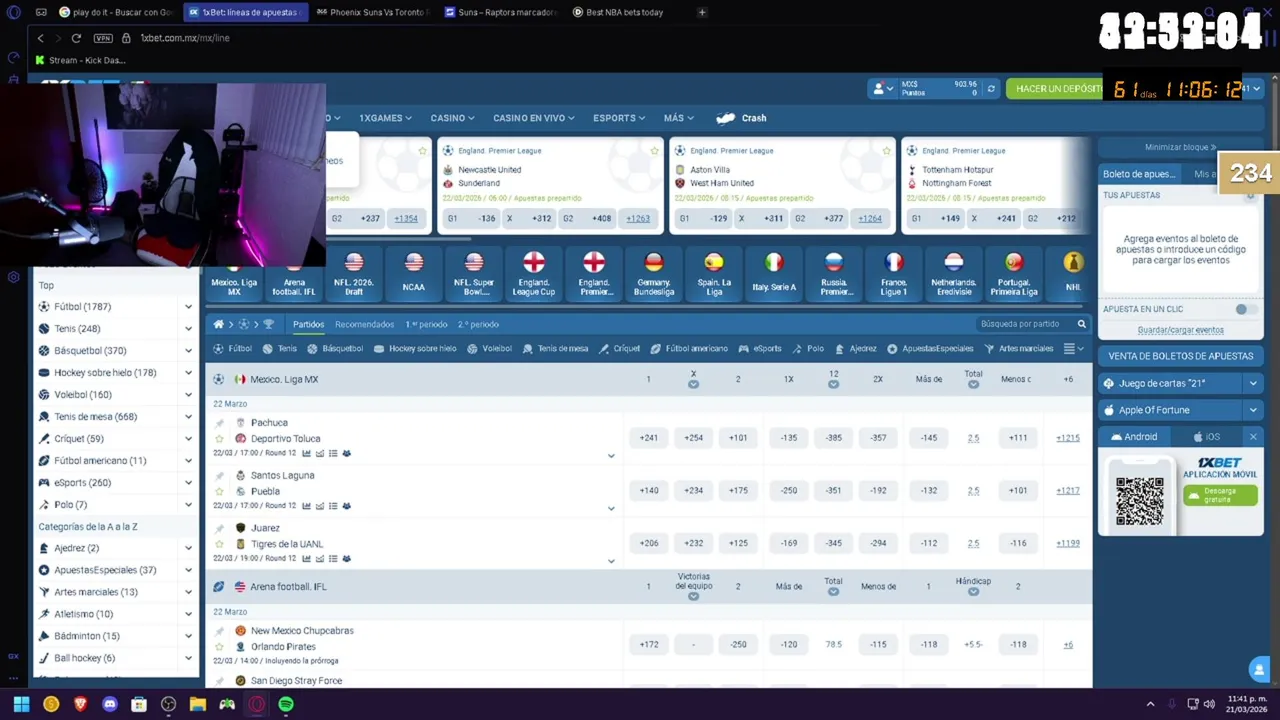Expand more markets for Pachuca match
Screen dimensions: 1280x720
pyautogui.click(x=611, y=456)
